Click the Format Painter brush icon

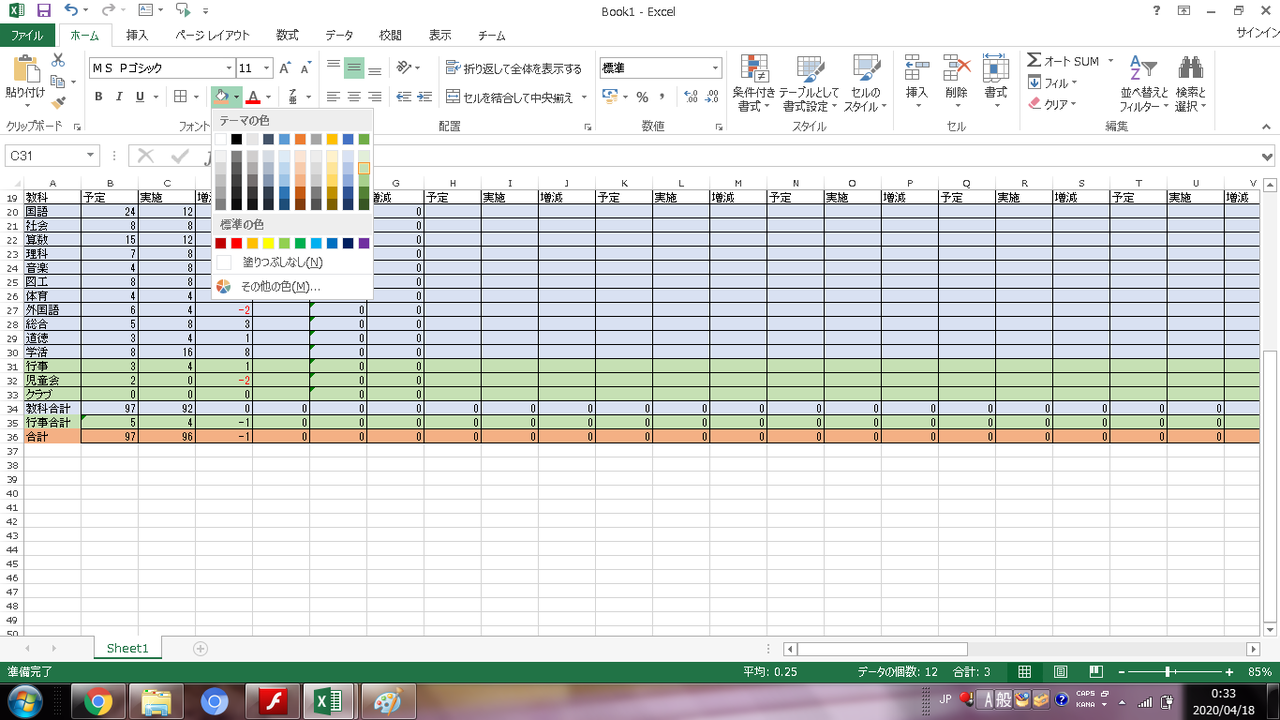(58, 102)
